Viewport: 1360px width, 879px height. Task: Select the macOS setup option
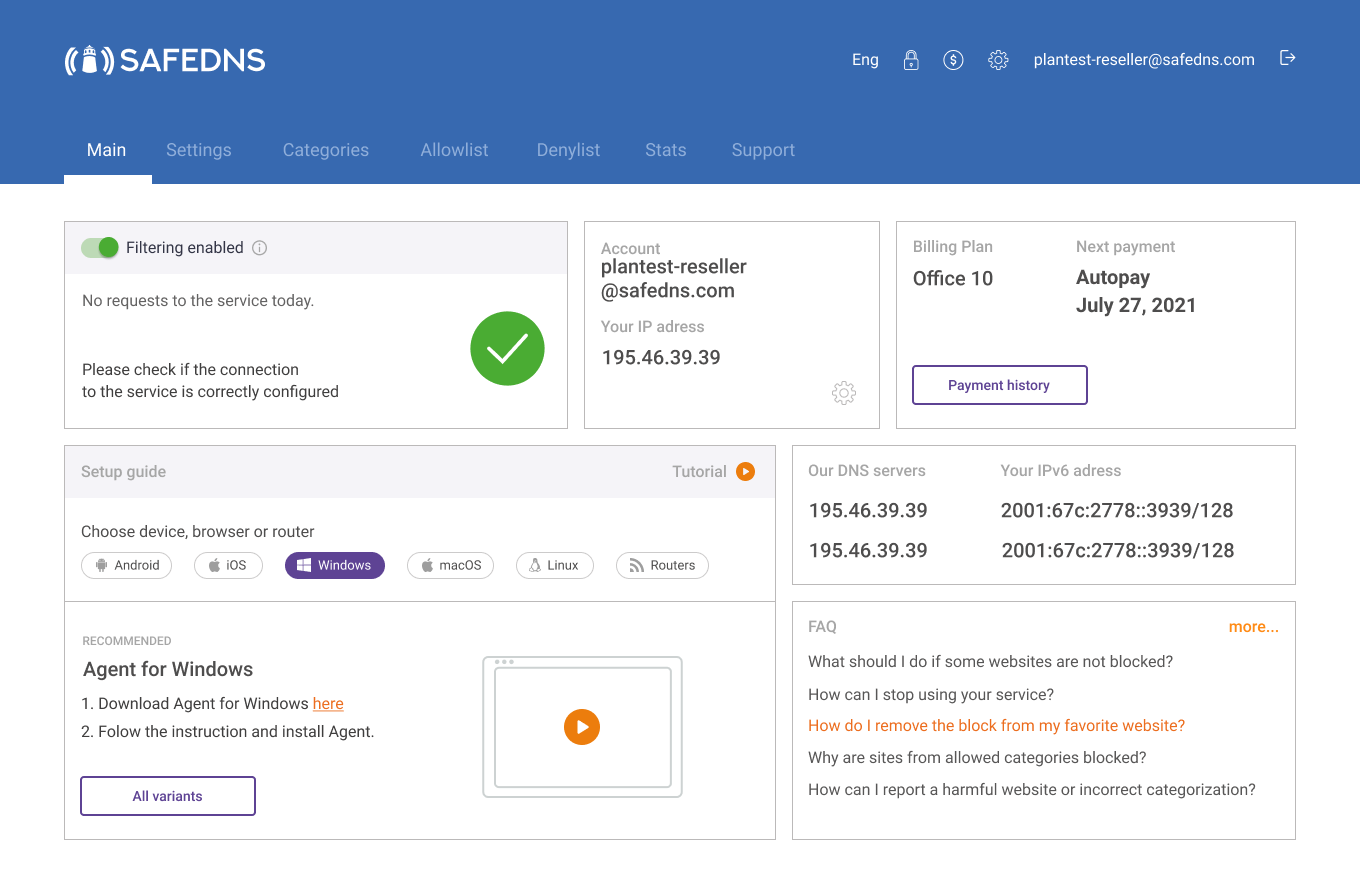tap(450, 565)
